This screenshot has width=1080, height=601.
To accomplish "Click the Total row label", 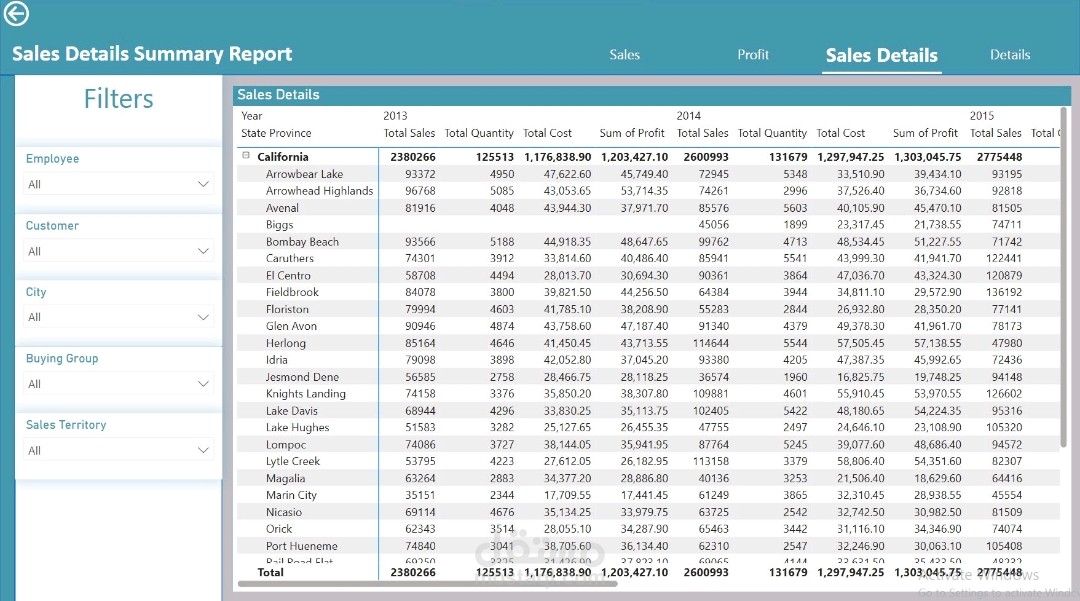I will click(270, 572).
